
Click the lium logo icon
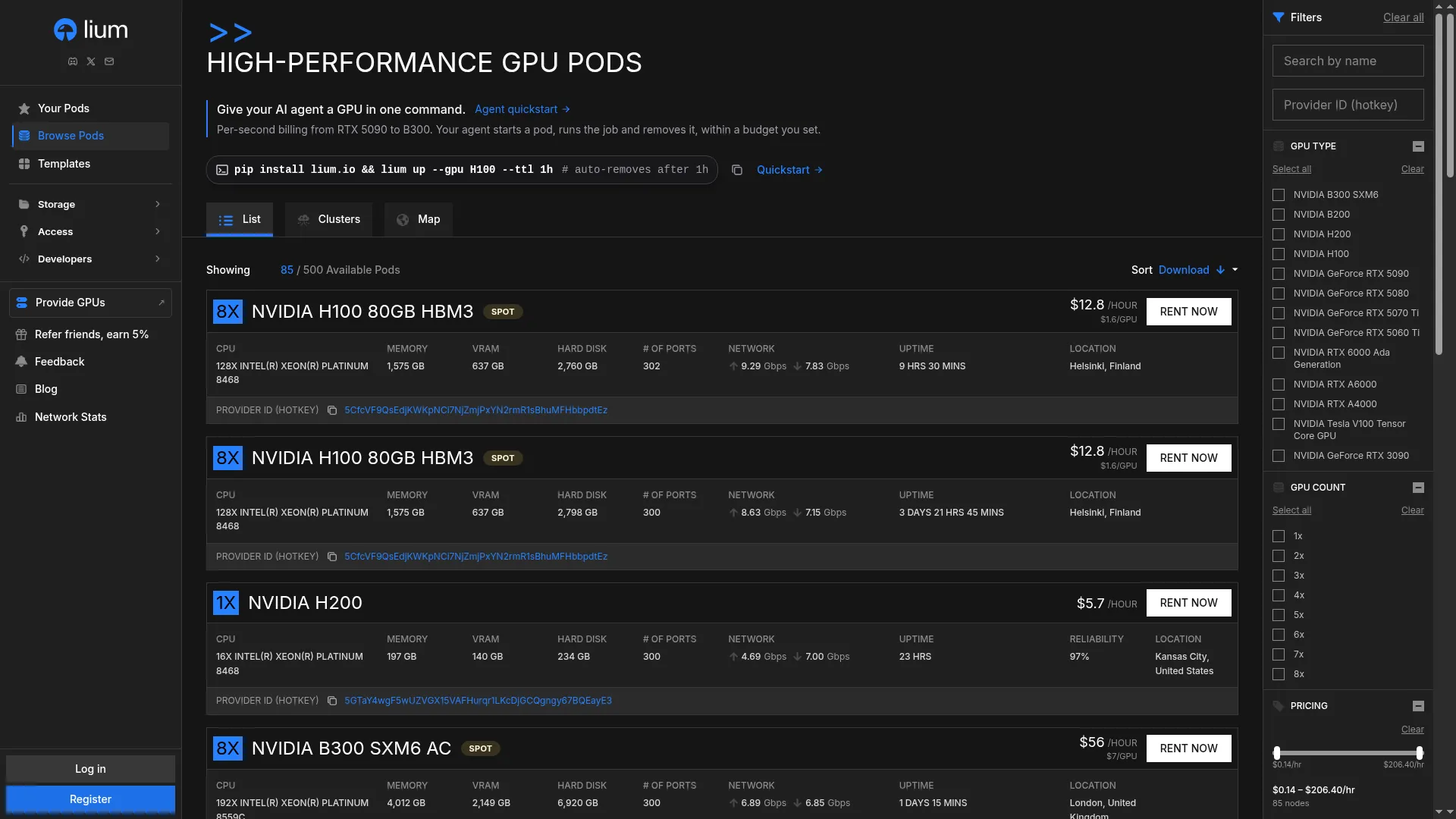pyautogui.click(x=65, y=30)
